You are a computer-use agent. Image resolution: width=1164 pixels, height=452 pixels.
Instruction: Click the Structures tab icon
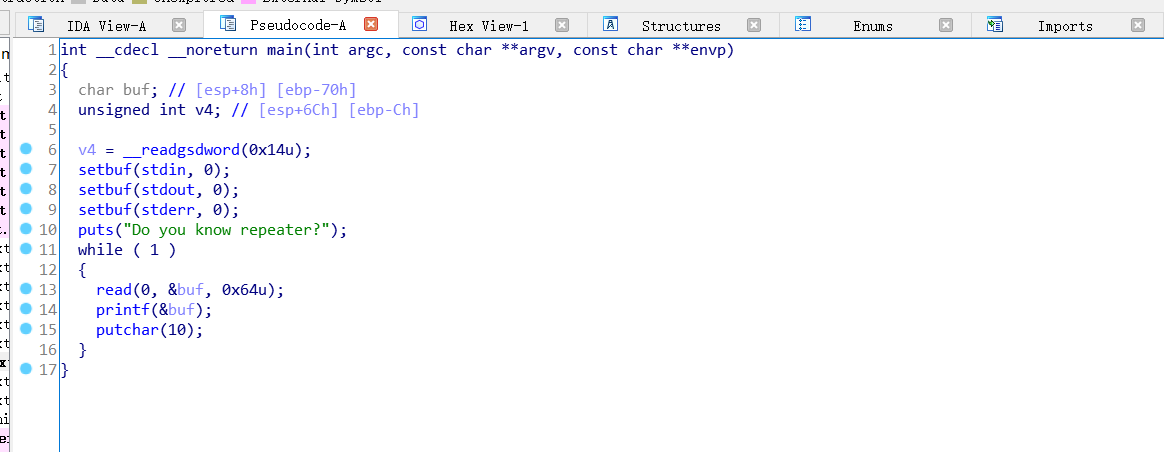(x=611, y=24)
